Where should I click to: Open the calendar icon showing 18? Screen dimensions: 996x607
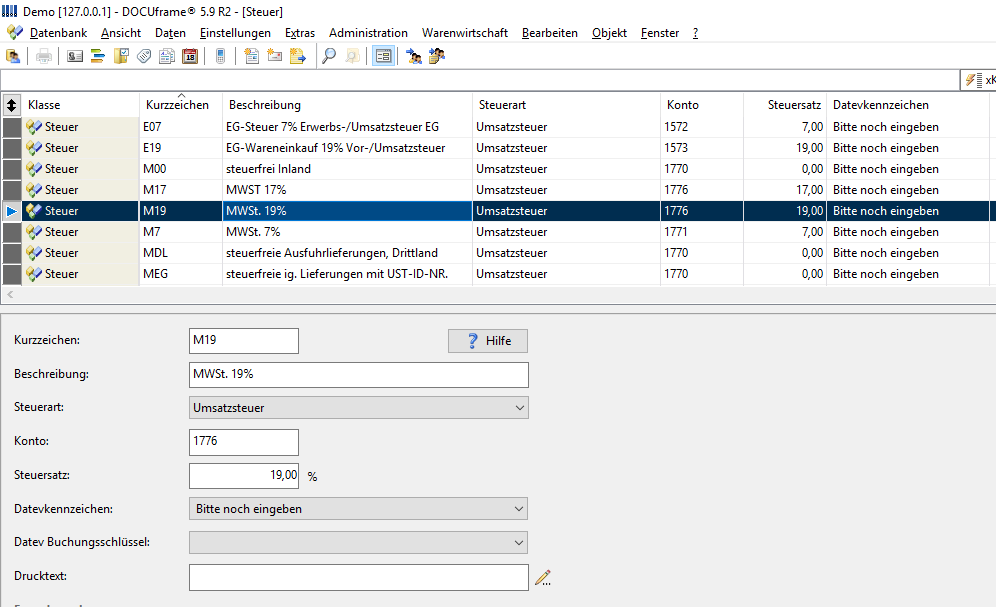point(190,57)
